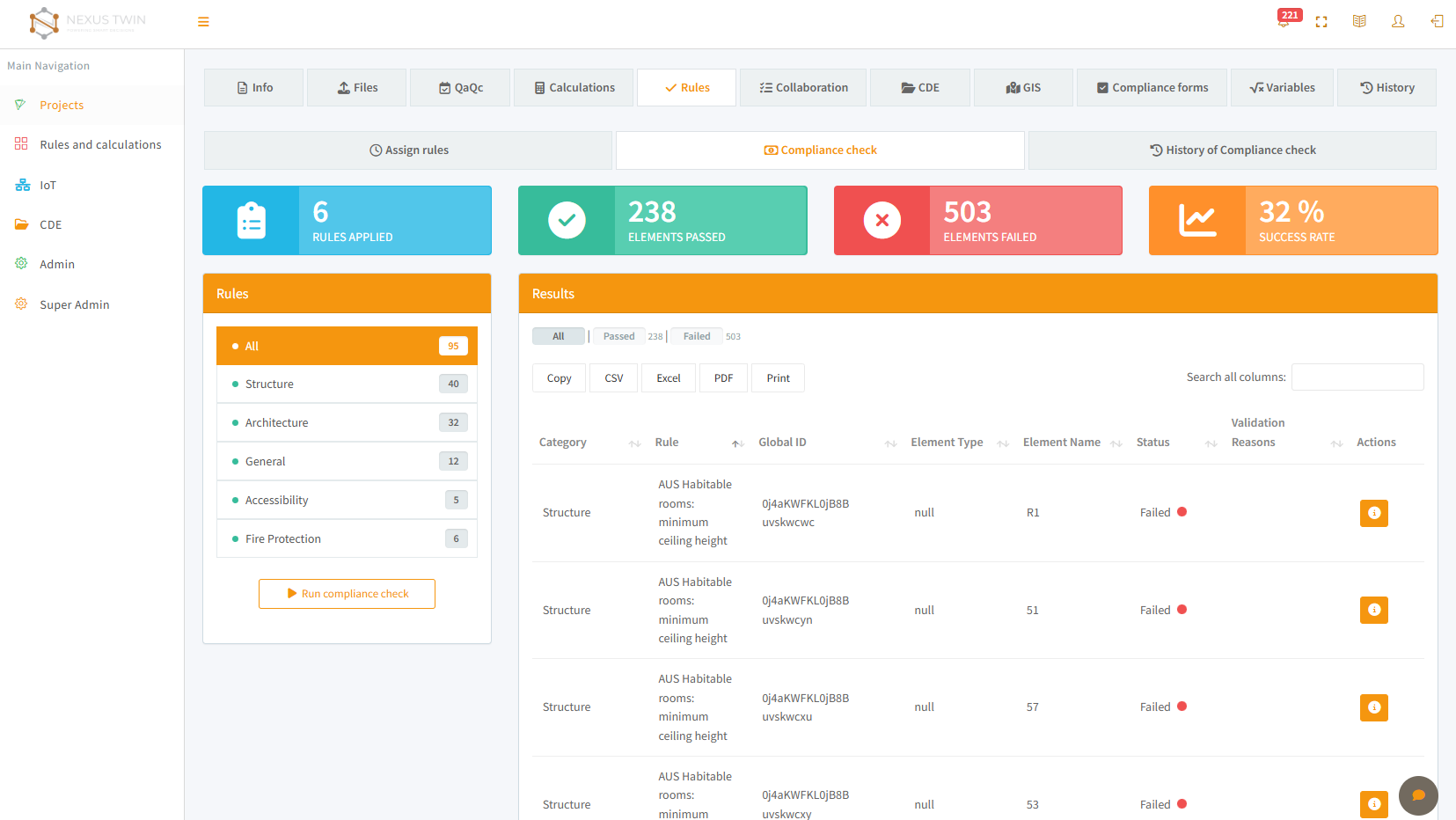Export results as CSV
The width and height of the screenshot is (1456, 820).
[x=614, y=378]
